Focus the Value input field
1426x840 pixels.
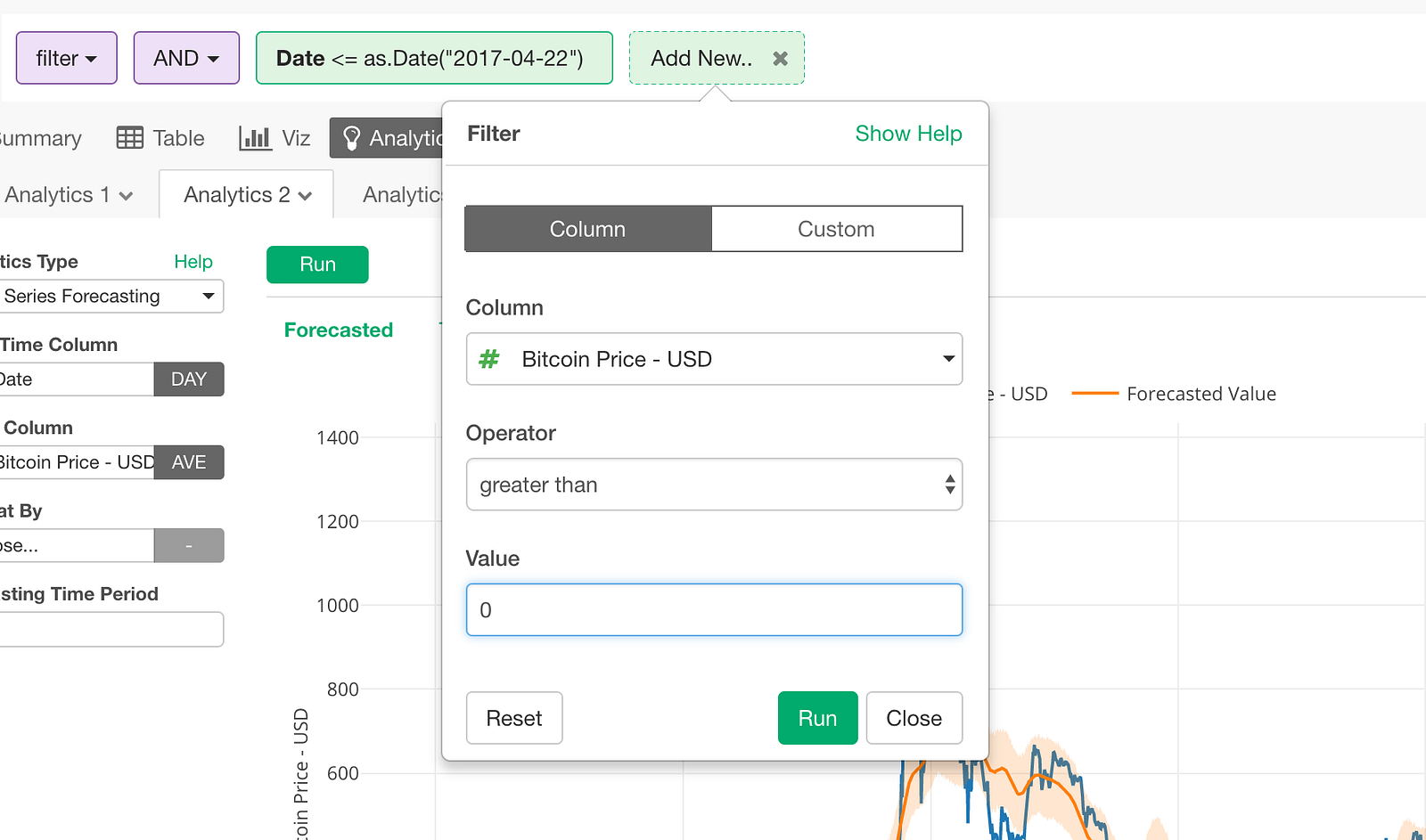[x=714, y=610]
